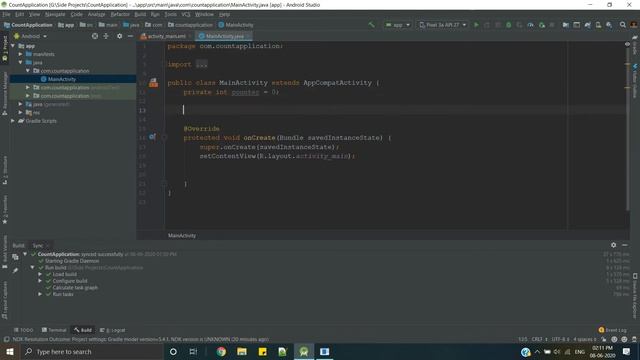Click the date and time in system tray
Screen dimensions: 640x360
point(602,351)
